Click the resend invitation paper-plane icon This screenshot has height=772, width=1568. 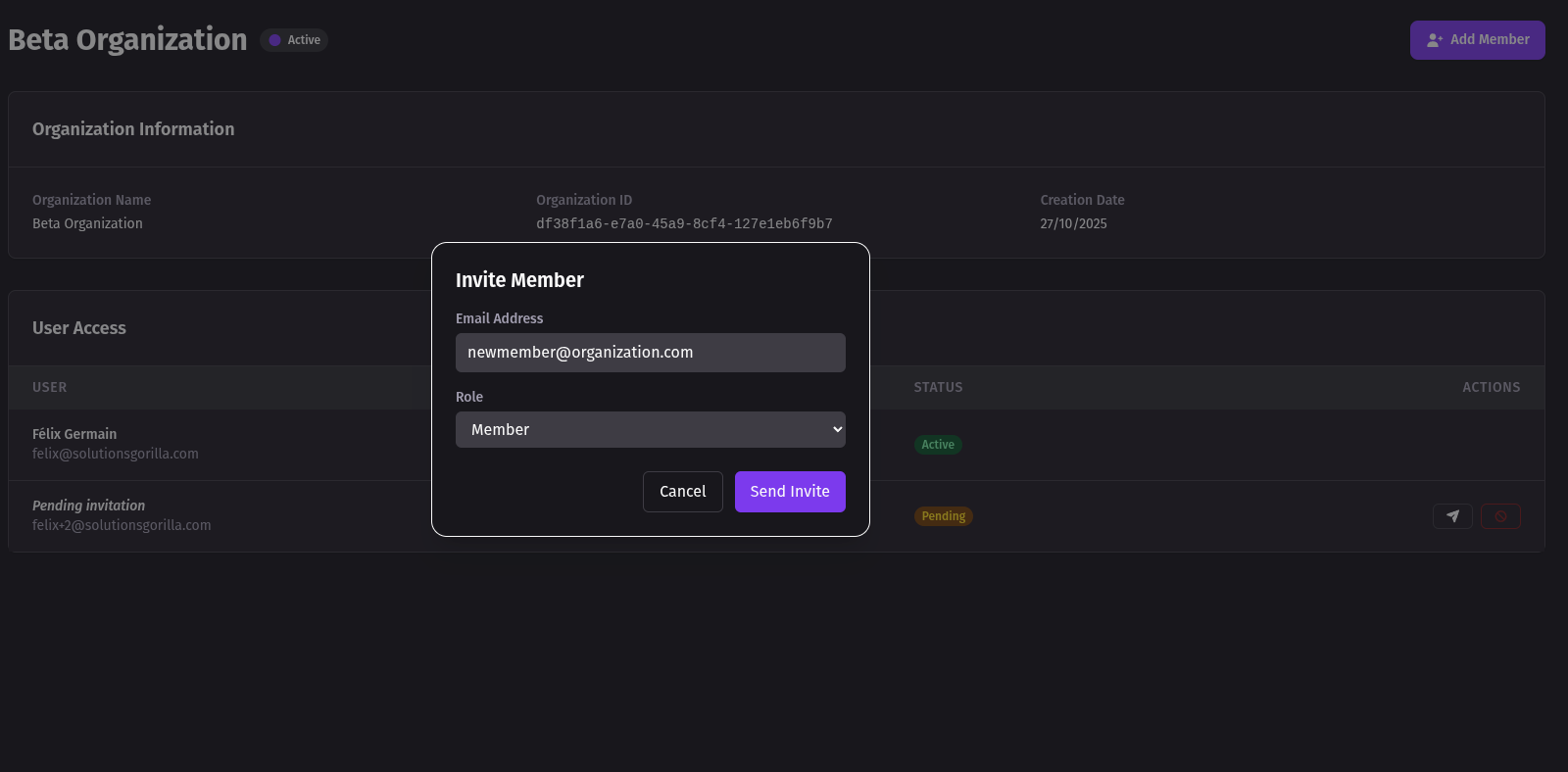[x=1452, y=516]
